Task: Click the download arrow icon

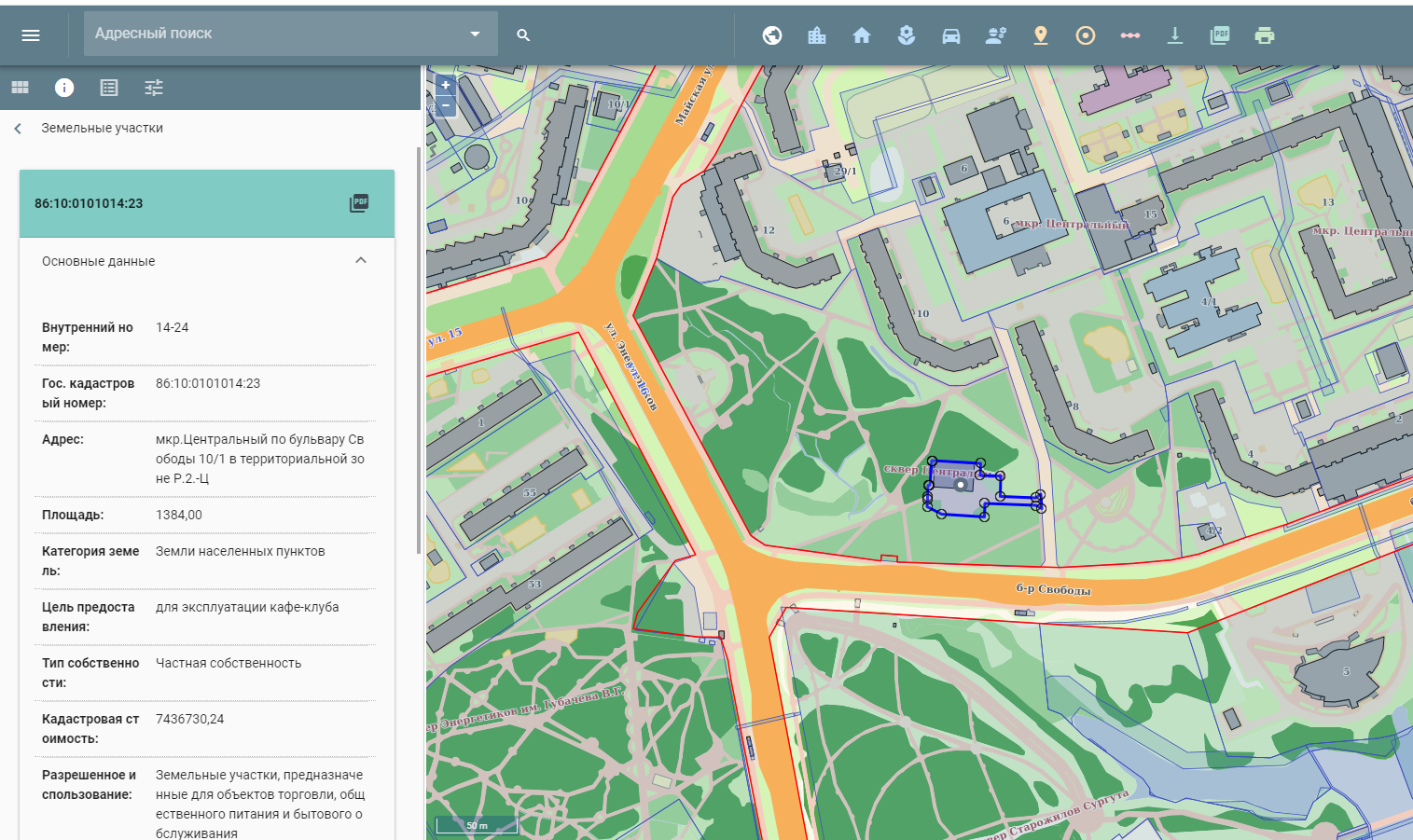Action: pyautogui.click(x=1175, y=35)
